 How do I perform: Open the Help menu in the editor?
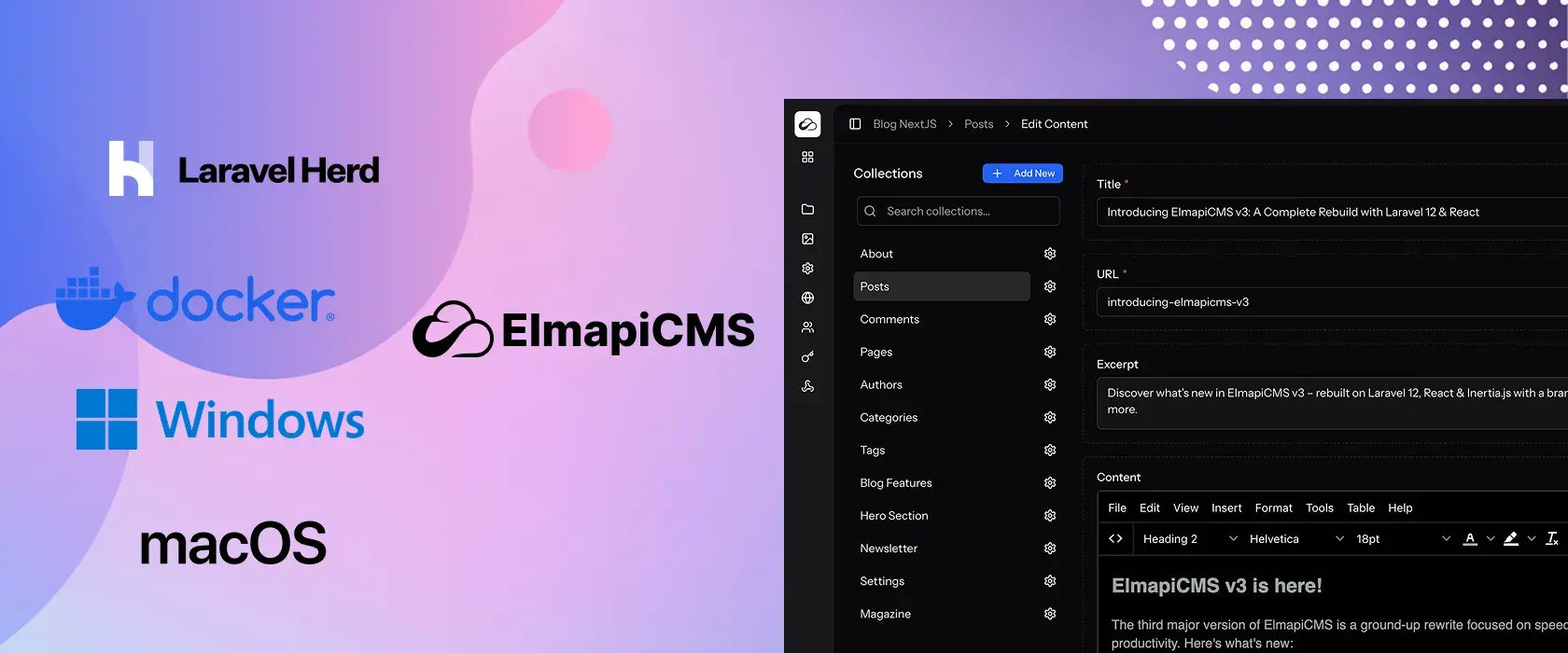point(1400,507)
